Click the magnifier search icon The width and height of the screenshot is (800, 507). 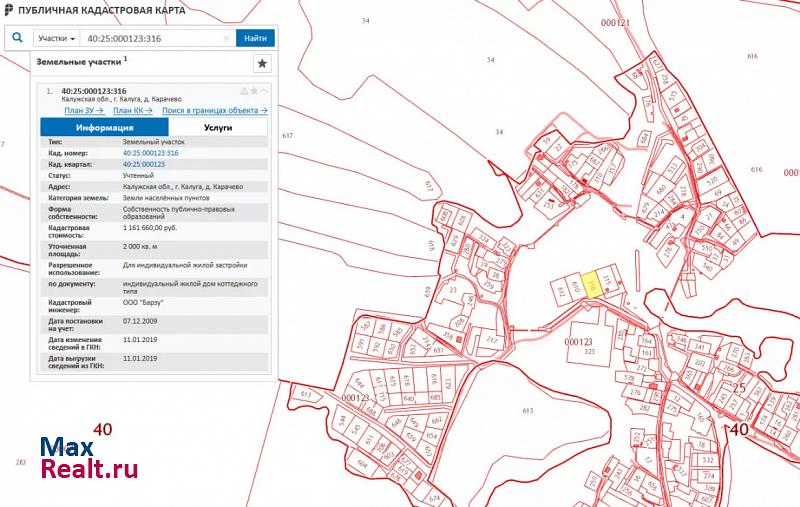tap(17, 38)
